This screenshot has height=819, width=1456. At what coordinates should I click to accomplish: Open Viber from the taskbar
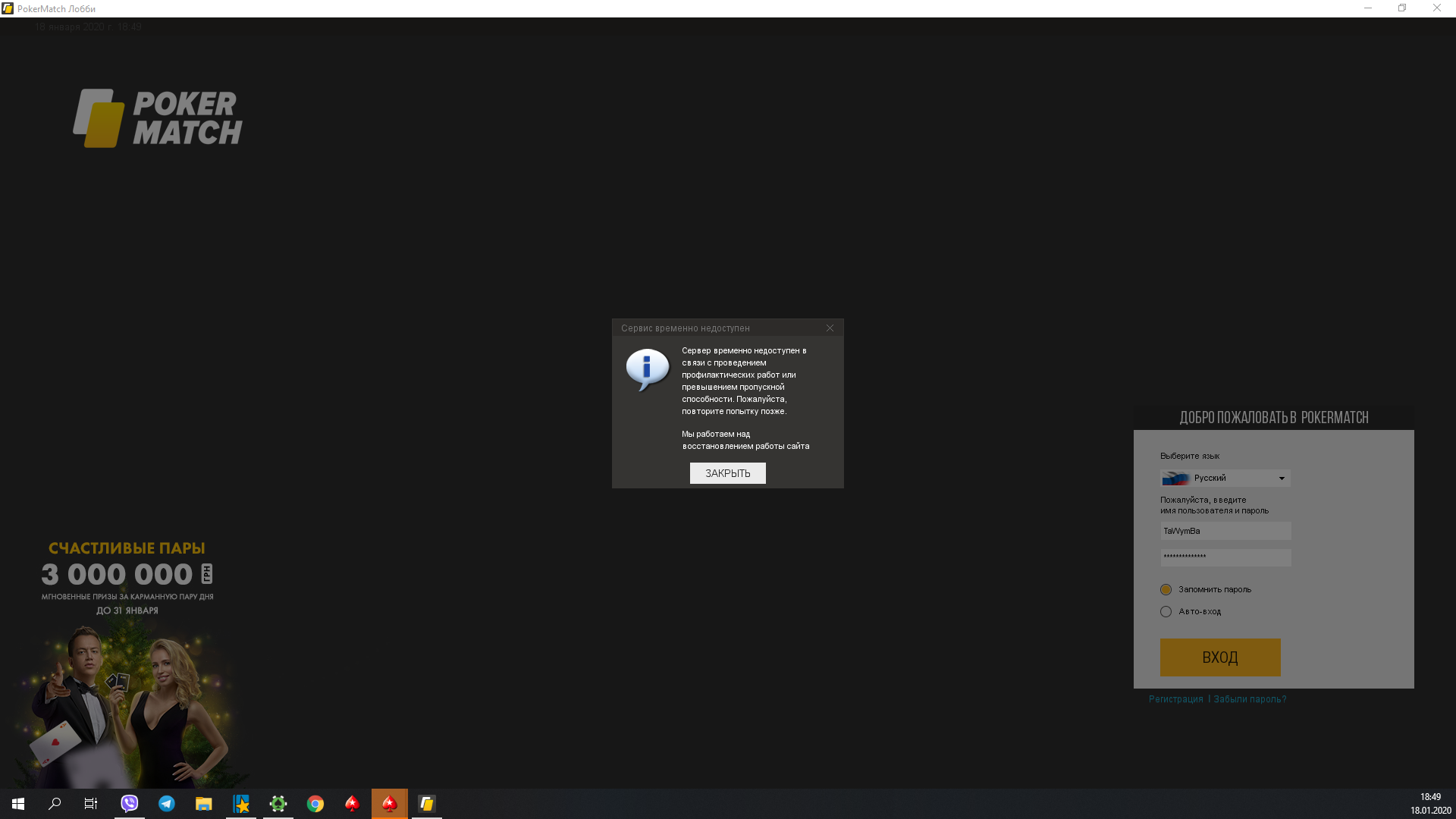(x=130, y=804)
